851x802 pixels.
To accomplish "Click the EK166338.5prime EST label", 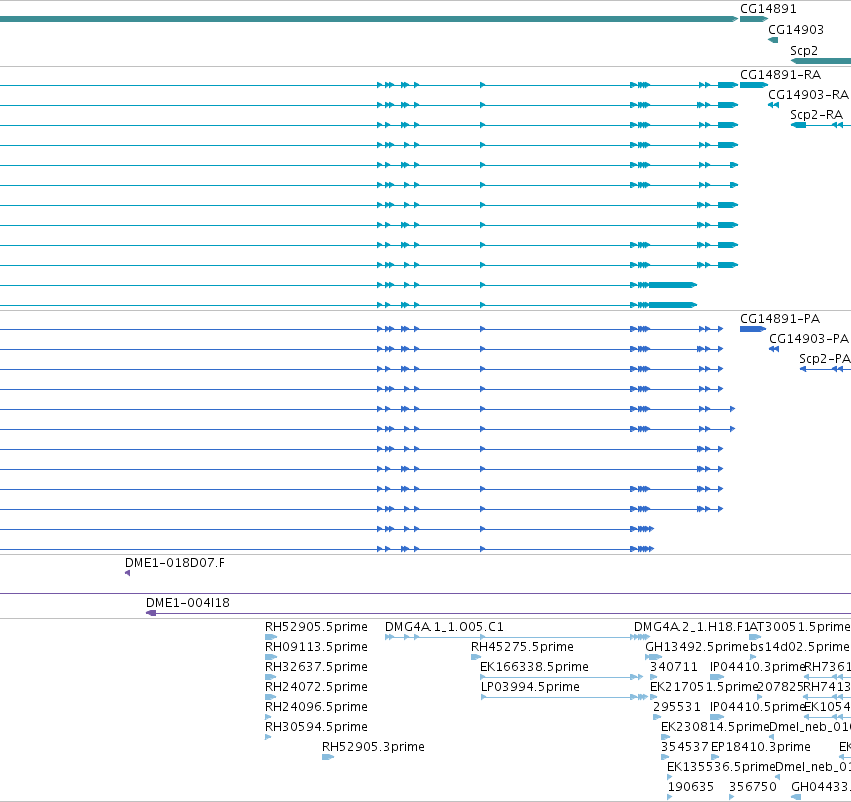I will tap(534, 667).
